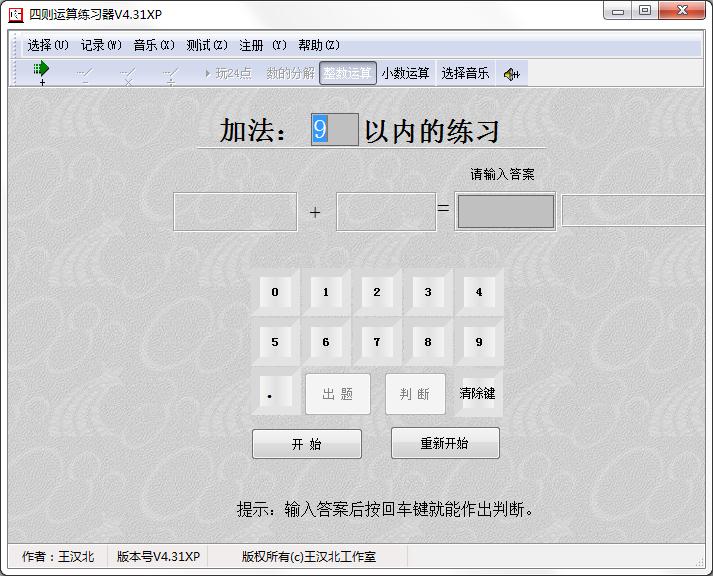This screenshot has width=713, height=576.
Task: Open the 选择 menu
Action: point(47,45)
